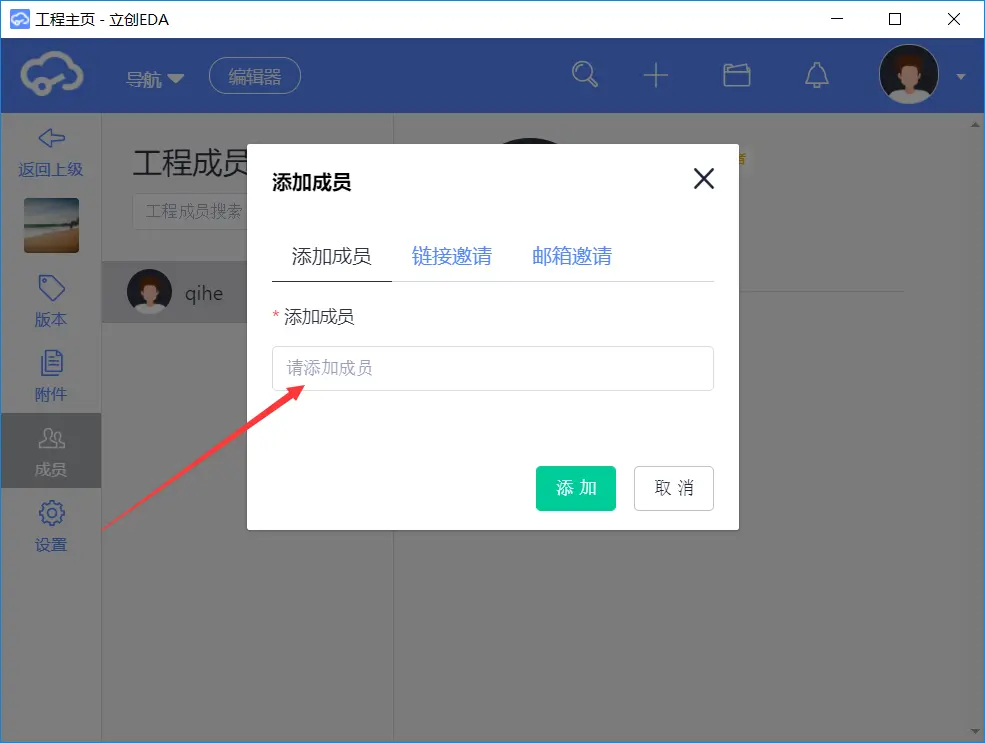Open the notifications bell icon
Image resolution: width=985 pixels, height=743 pixels.
click(x=817, y=75)
